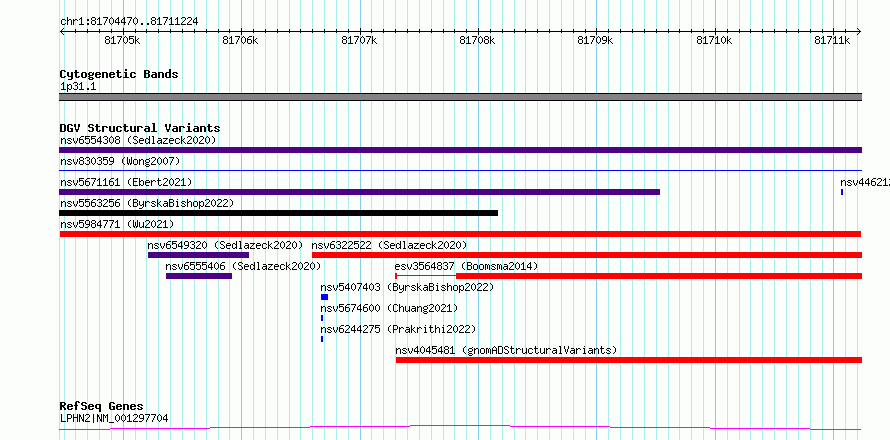Open the nsv6322522 (Sedlazeck2020) label

click(389, 245)
